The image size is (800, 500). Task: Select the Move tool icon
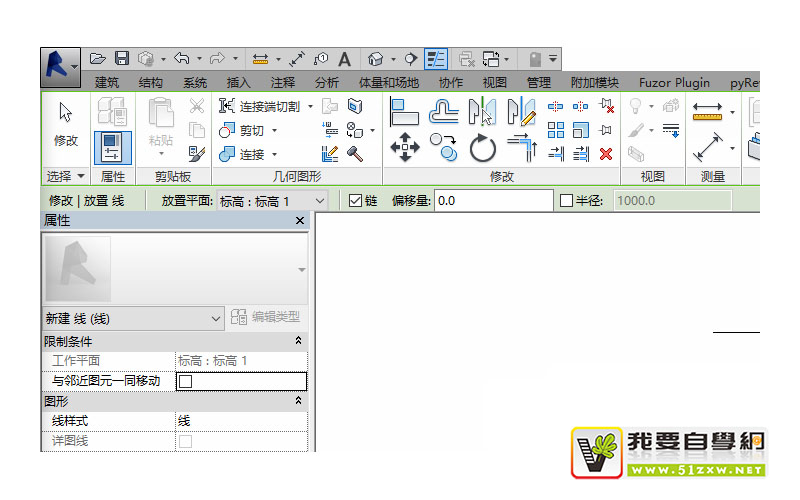pos(404,148)
